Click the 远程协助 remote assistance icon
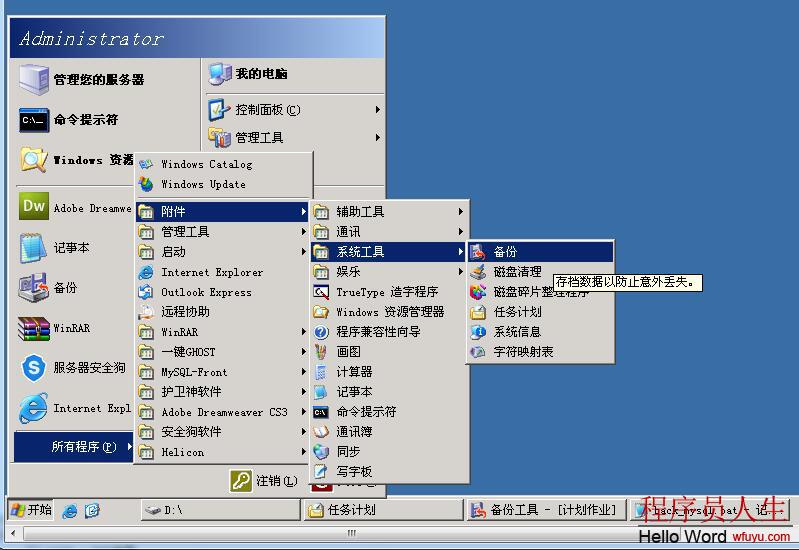 [146, 311]
